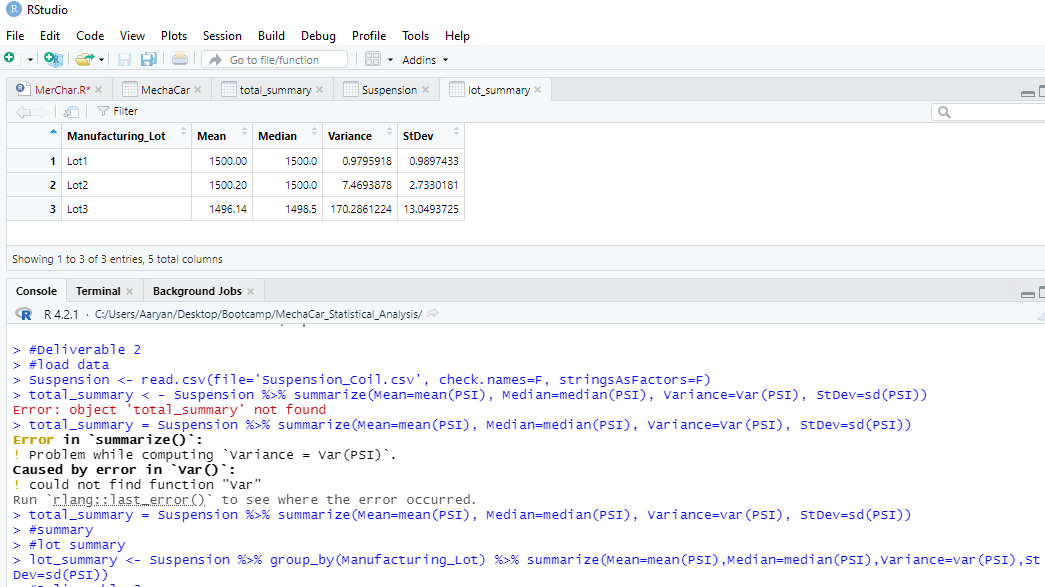This screenshot has width=1045, height=587.
Task: Click the Save current document icon
Action: point(124,59)
